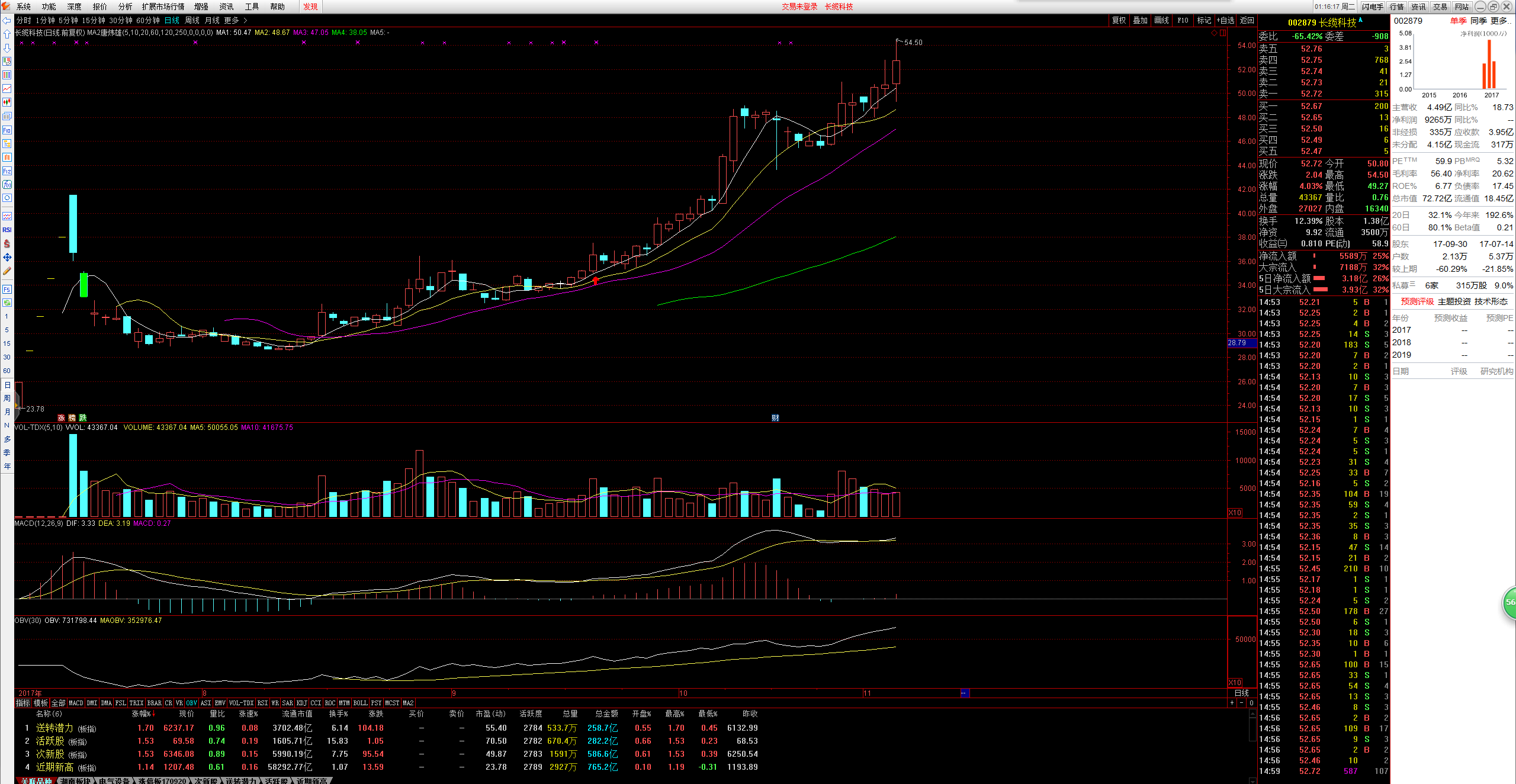Viewport: 1516px width, 784px height.
Task: Open the 预测评级 forecast rating link
Action: pyautogui.click(x=1417, y=301)
